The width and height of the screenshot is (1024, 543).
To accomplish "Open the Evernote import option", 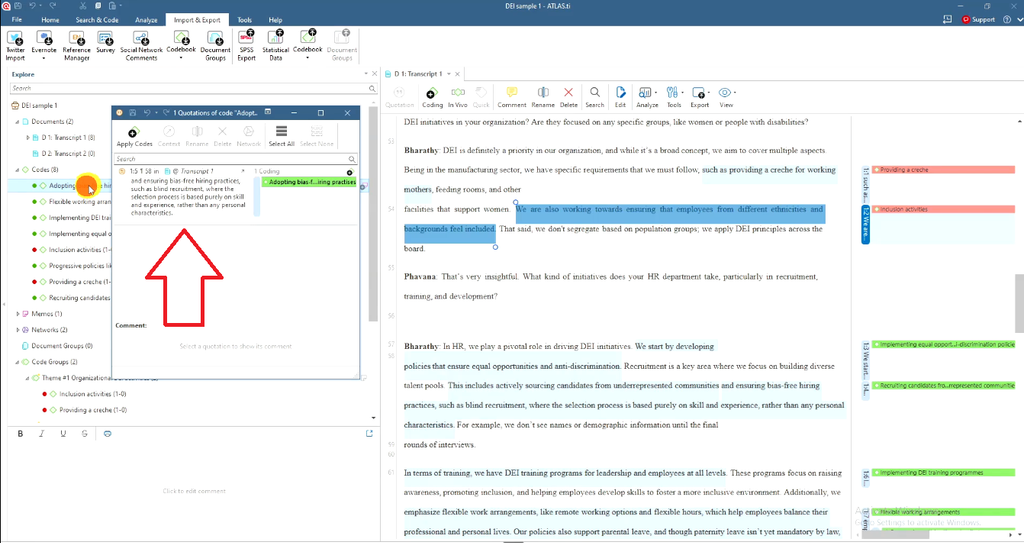I will click(x=44, y=45).
